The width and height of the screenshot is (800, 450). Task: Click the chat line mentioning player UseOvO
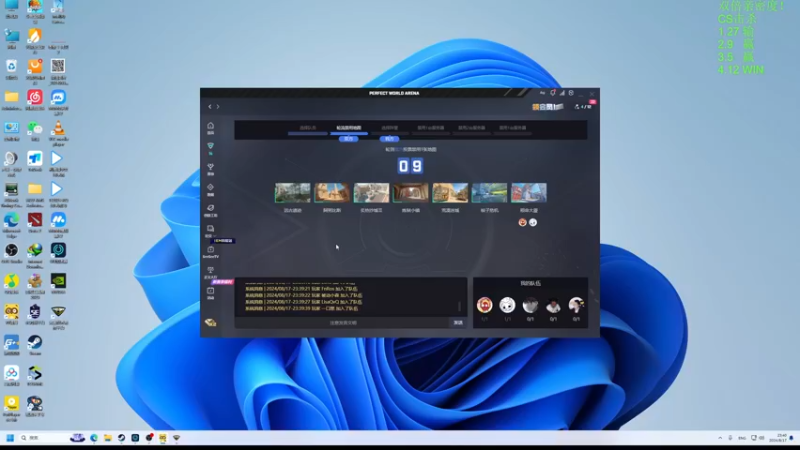[304, 302]
